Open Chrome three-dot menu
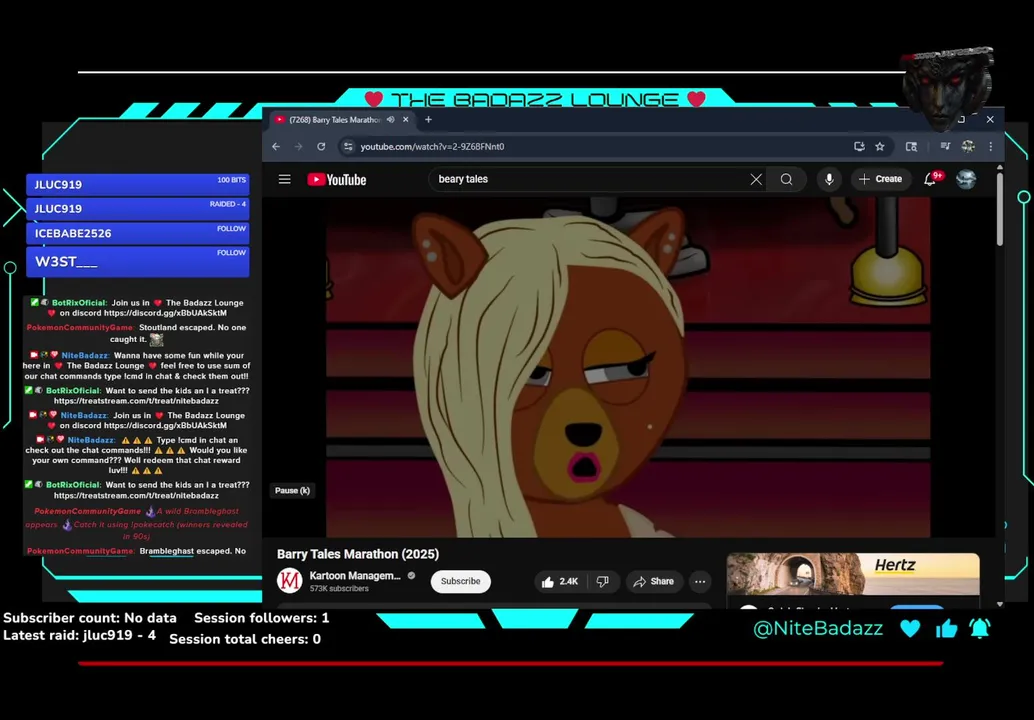Viewport: 1034px width, 720px height. pyautogui.click(x=990, y=146)
